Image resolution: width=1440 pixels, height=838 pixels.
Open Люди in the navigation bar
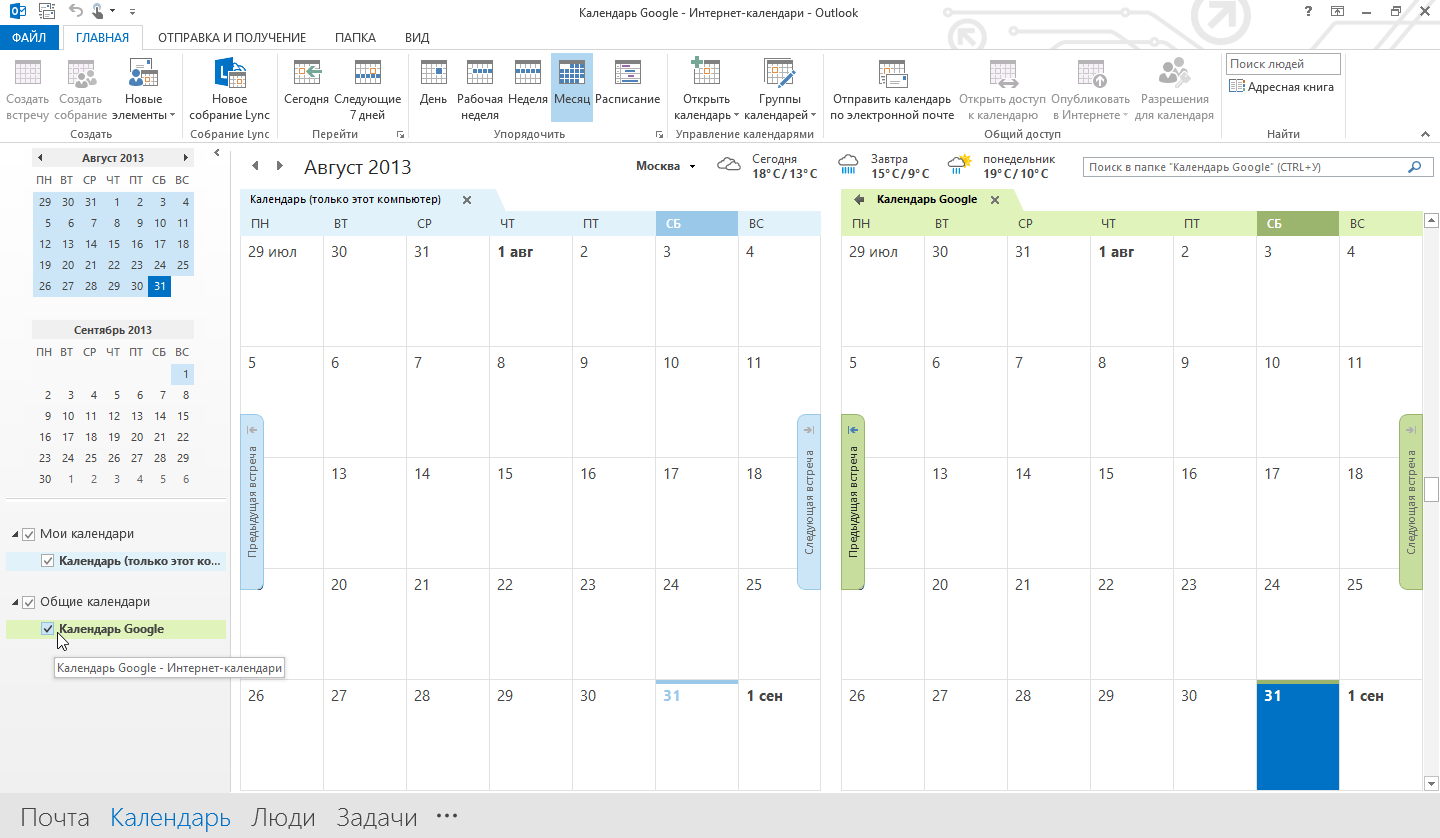pyautogui.click(x=283, y=817)
